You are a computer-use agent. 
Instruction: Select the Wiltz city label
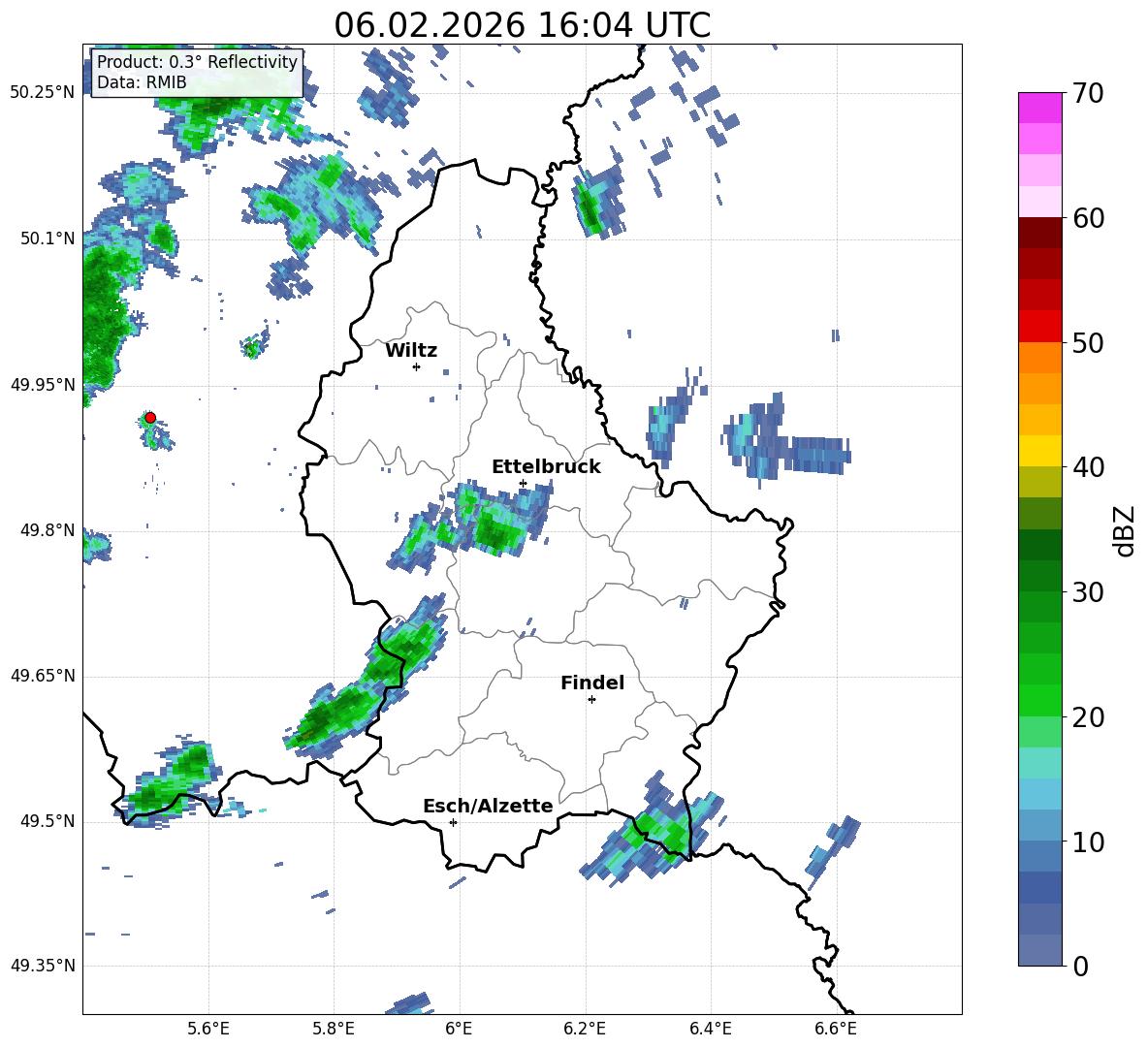(x=411, y=351)
